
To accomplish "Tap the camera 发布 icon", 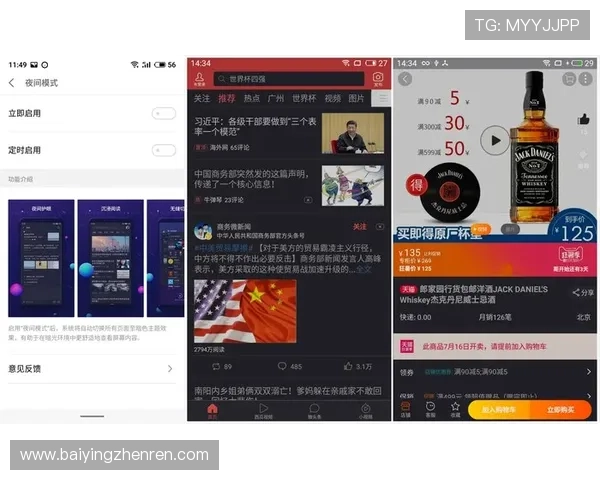I will [x=378, y=79].
